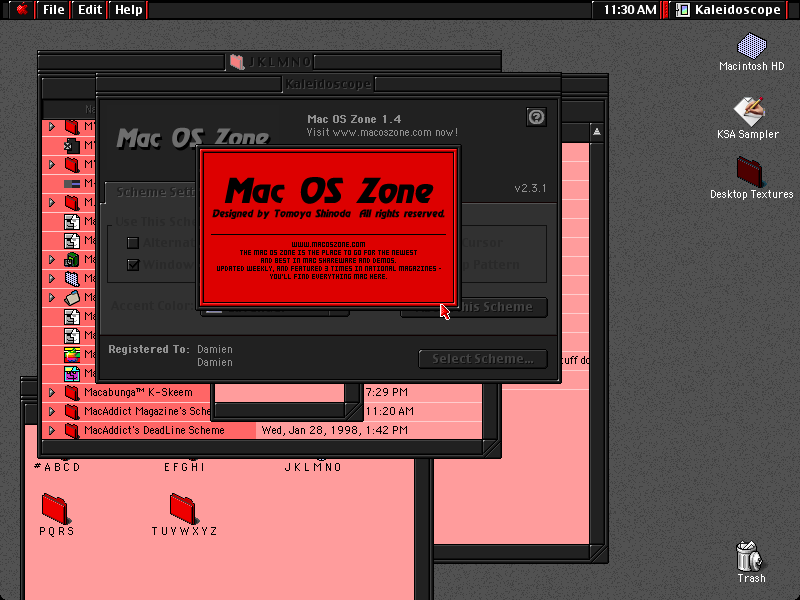Screen dimensions: 800x600
Task: Click the # A B C D folder label
Action: click(x=57, y=467)
